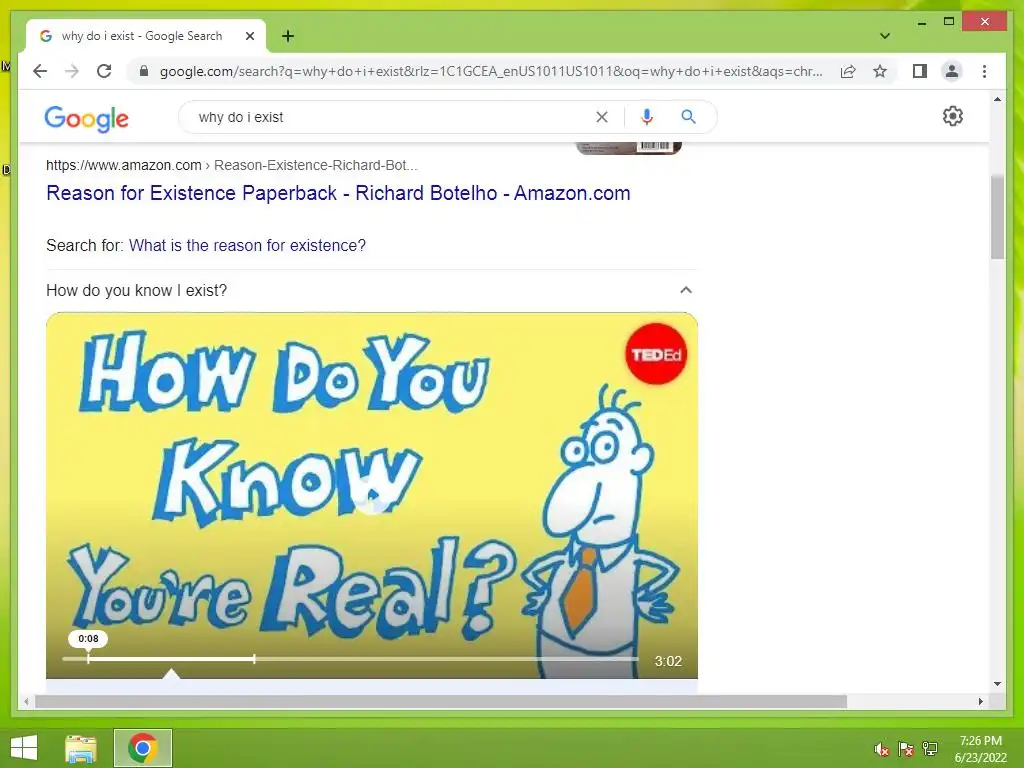Click the forward navigation arrow

pos(72,71)
